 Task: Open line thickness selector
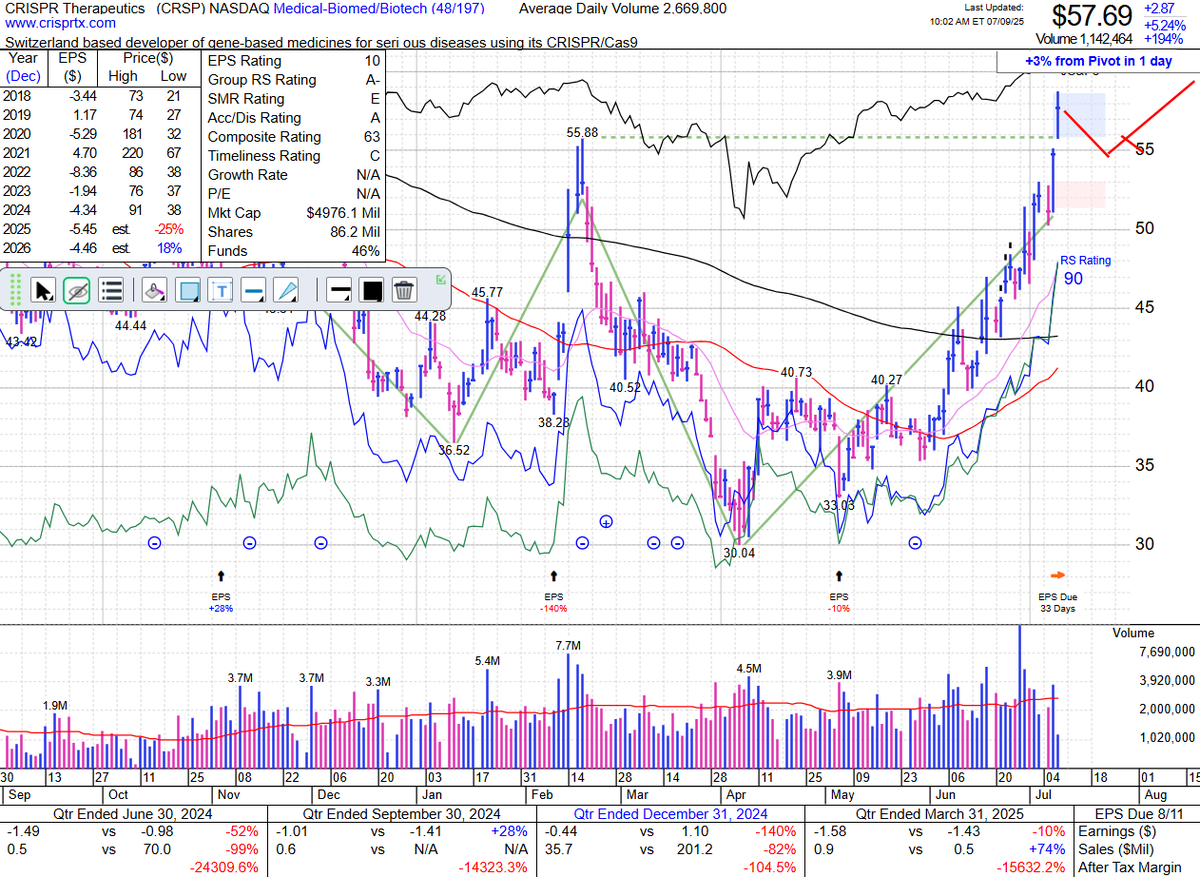pos(339,291)
